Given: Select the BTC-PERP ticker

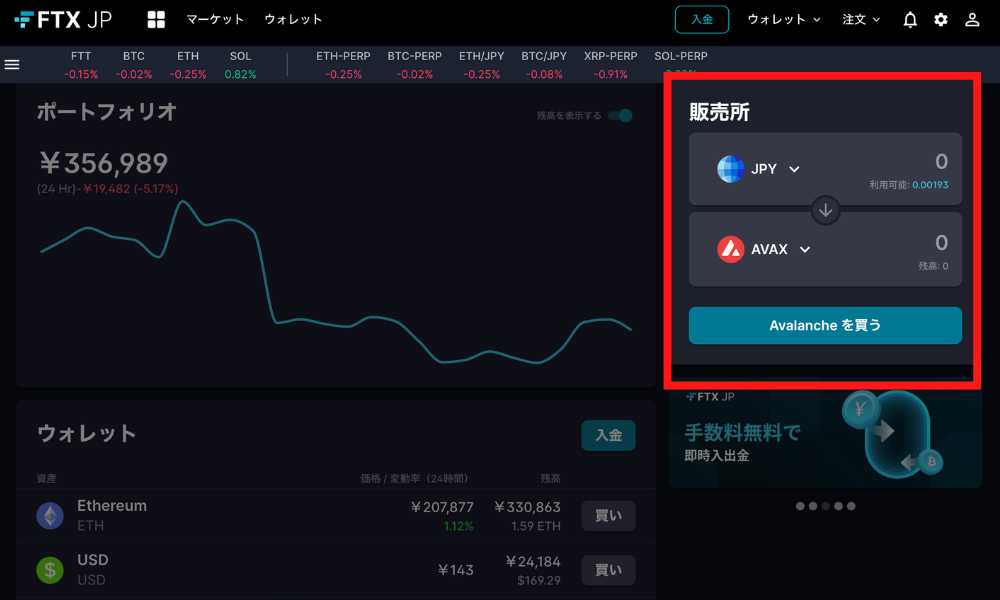Looking at the screenshot, I should pos(415,65).
